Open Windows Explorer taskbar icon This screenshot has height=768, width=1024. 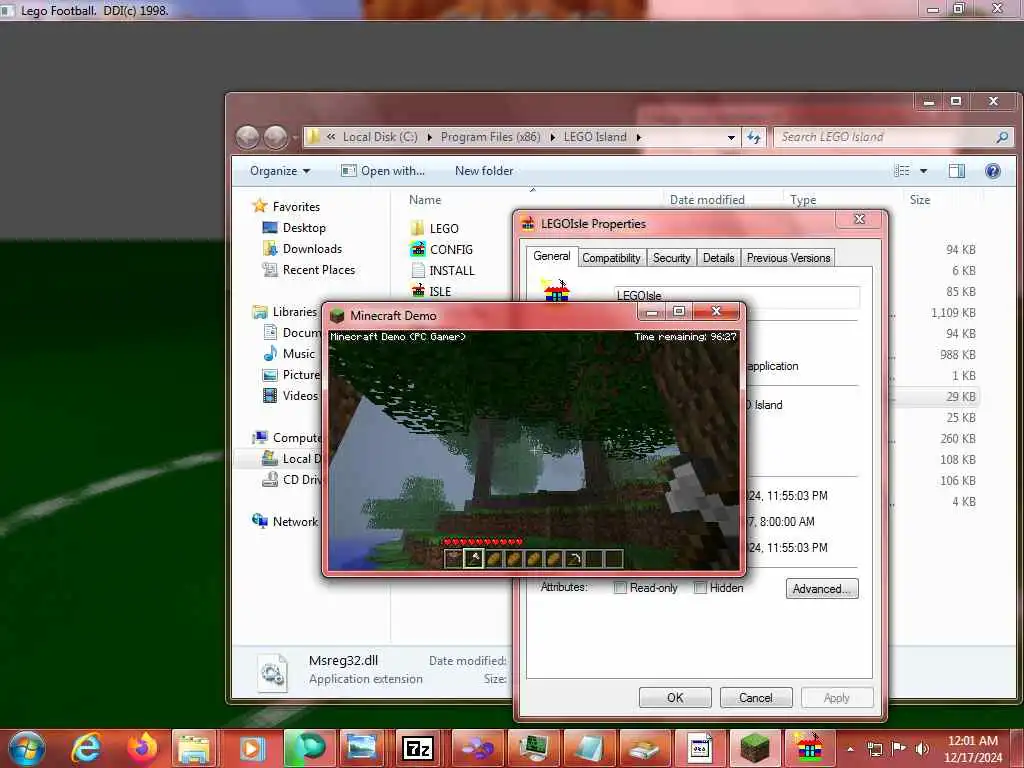pyautogui.click(x=194, y=748)
